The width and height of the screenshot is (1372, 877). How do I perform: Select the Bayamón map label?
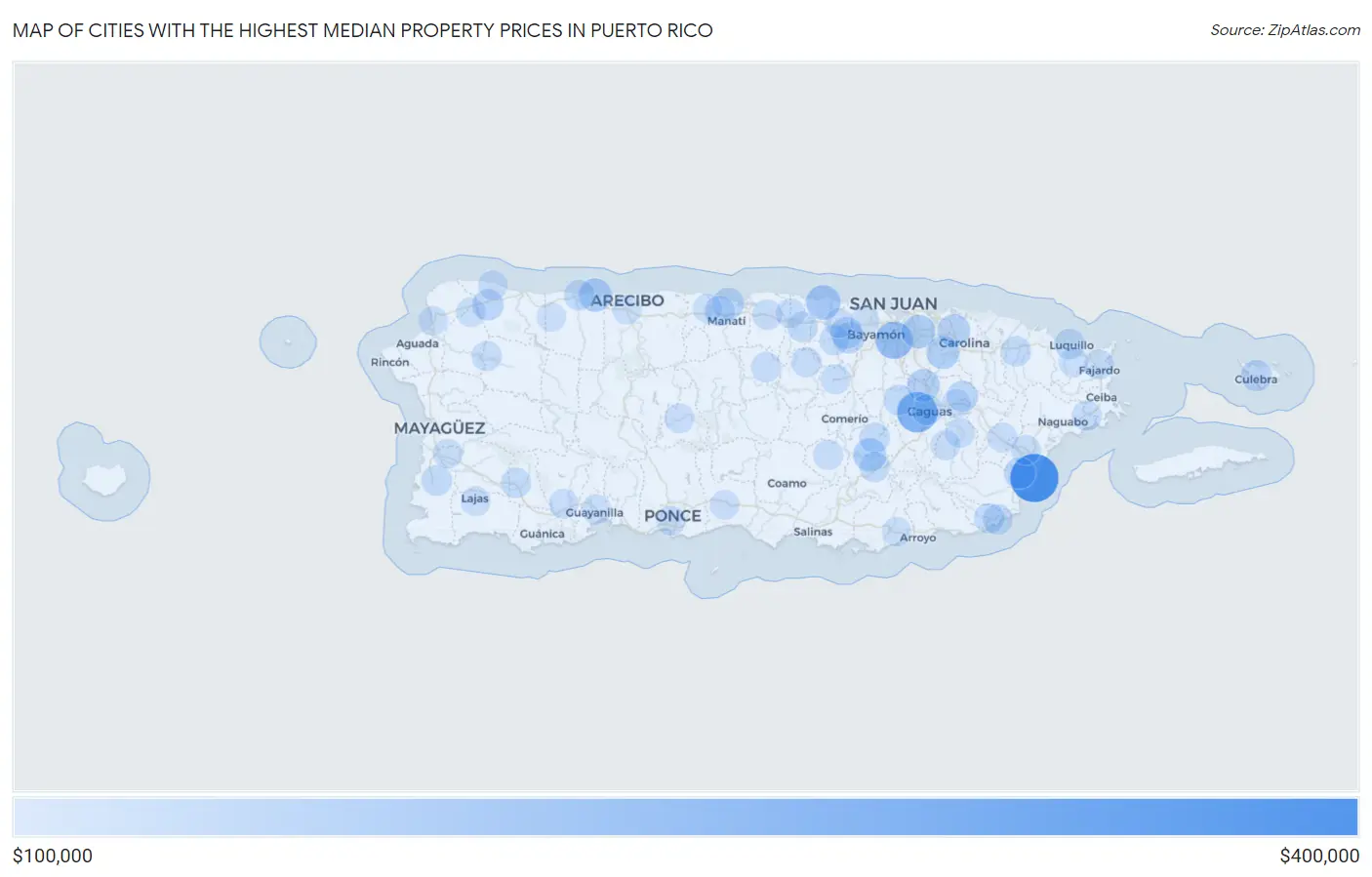(876, 335)
